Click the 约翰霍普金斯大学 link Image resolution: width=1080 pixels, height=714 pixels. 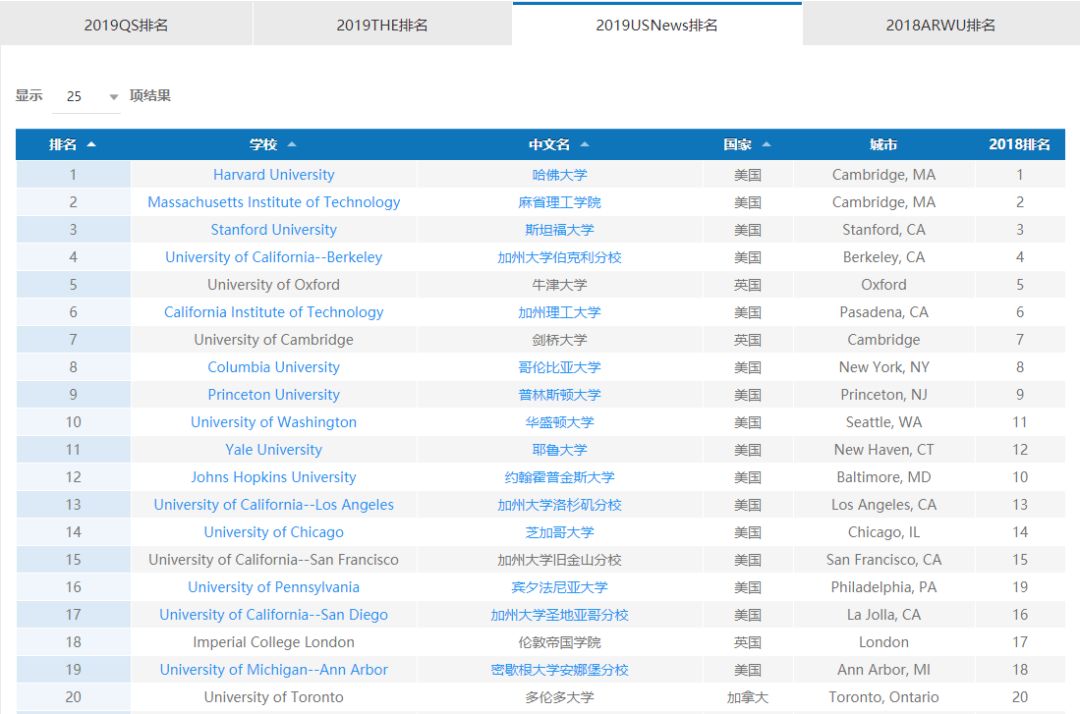click(559, 478)
